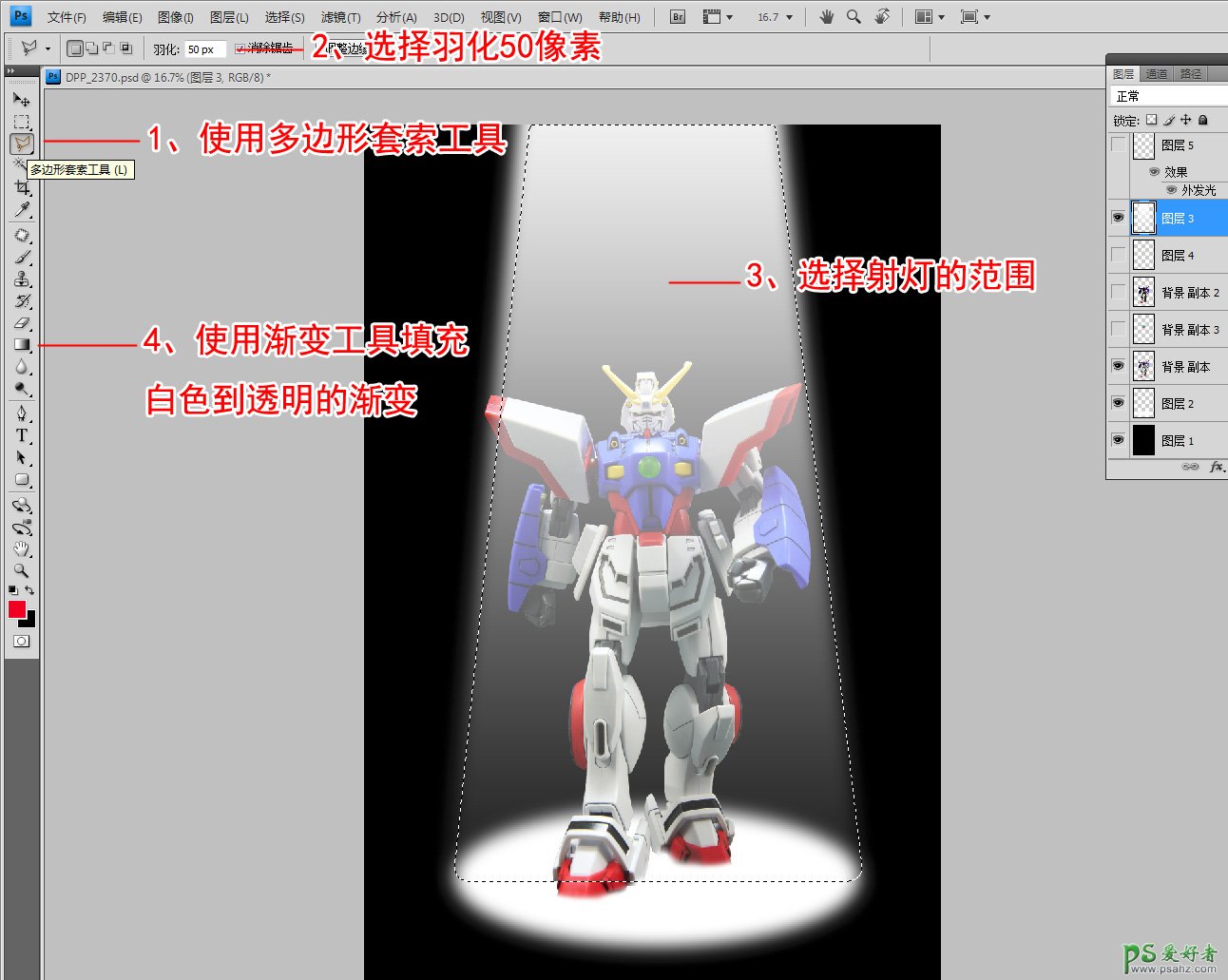The width and height of the screenshot is (1228, 980).
Task: Select the Horizontal Type tool
Action: click(22, 435)
